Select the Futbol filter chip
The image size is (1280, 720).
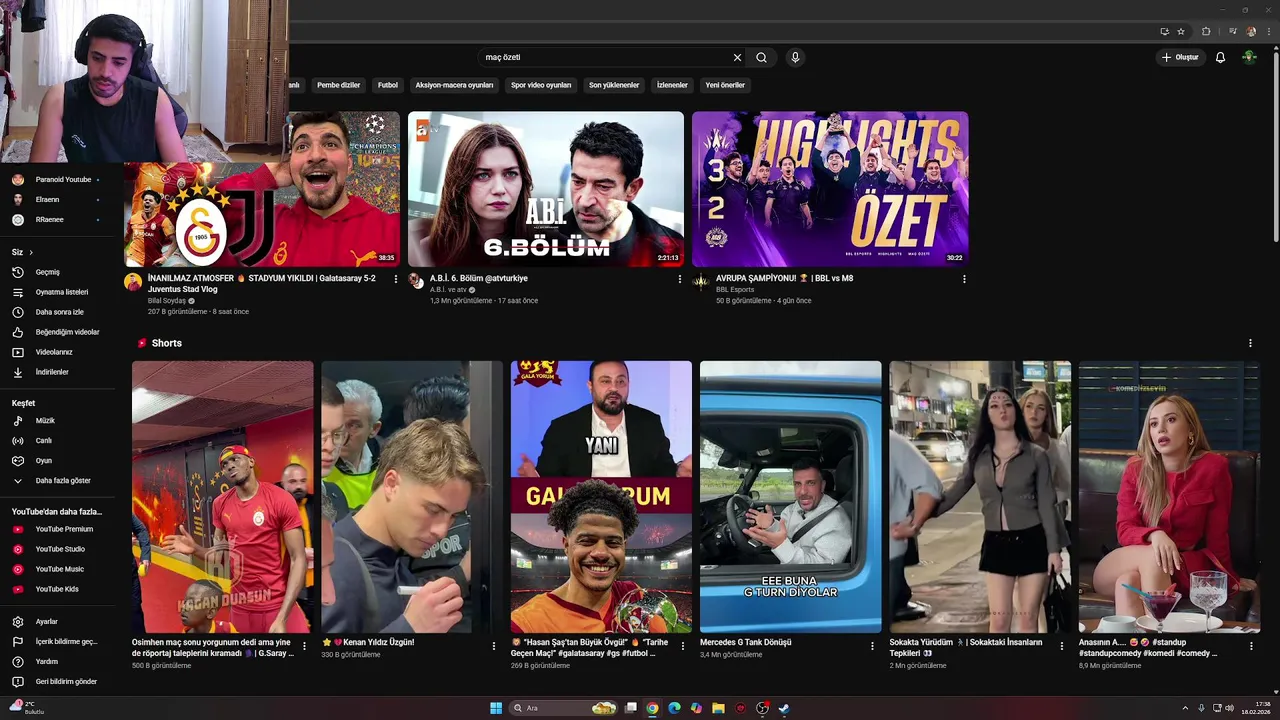point(388,85)
